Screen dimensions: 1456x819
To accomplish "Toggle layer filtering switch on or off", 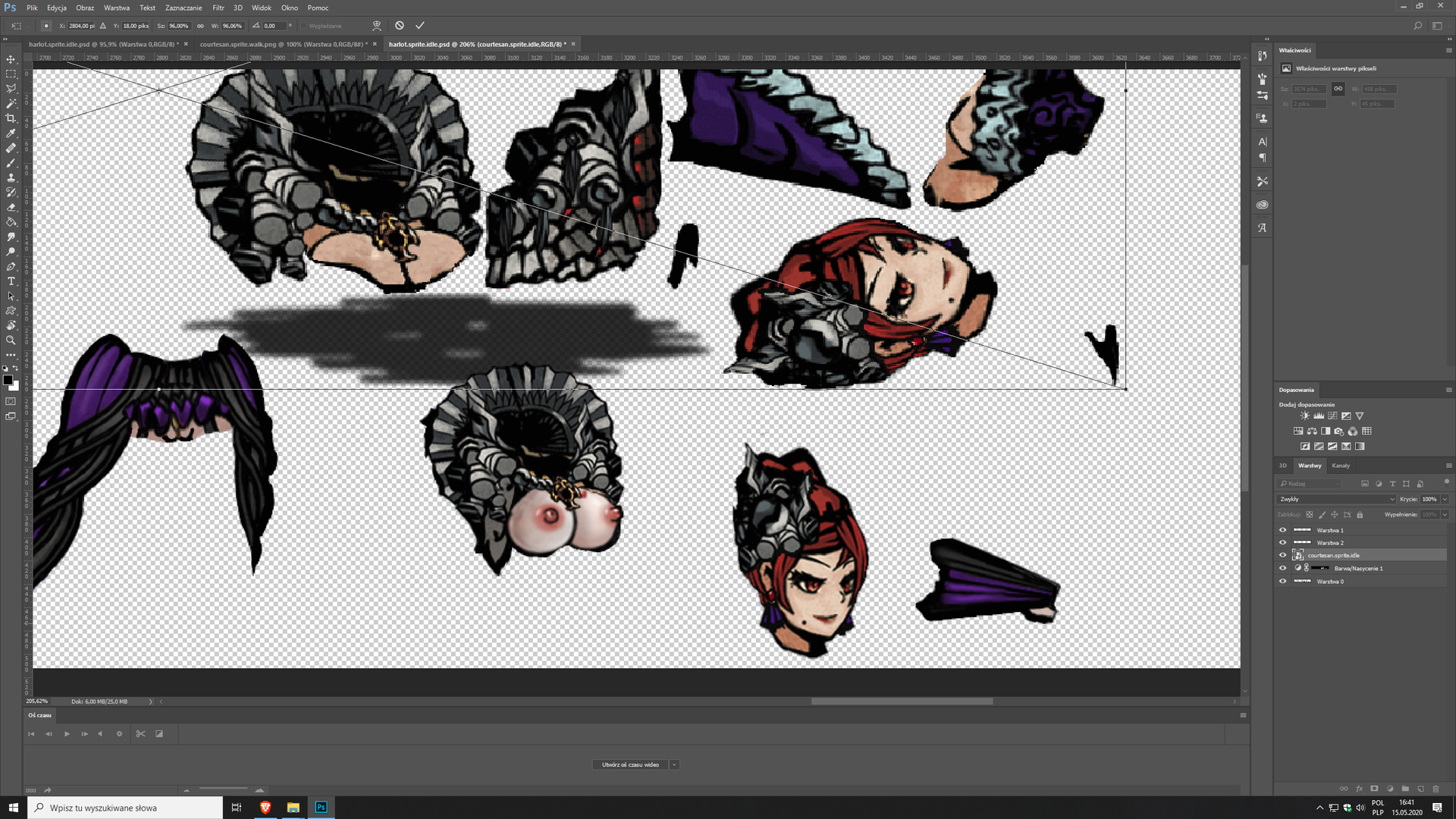I will [x=1446, y=482].
